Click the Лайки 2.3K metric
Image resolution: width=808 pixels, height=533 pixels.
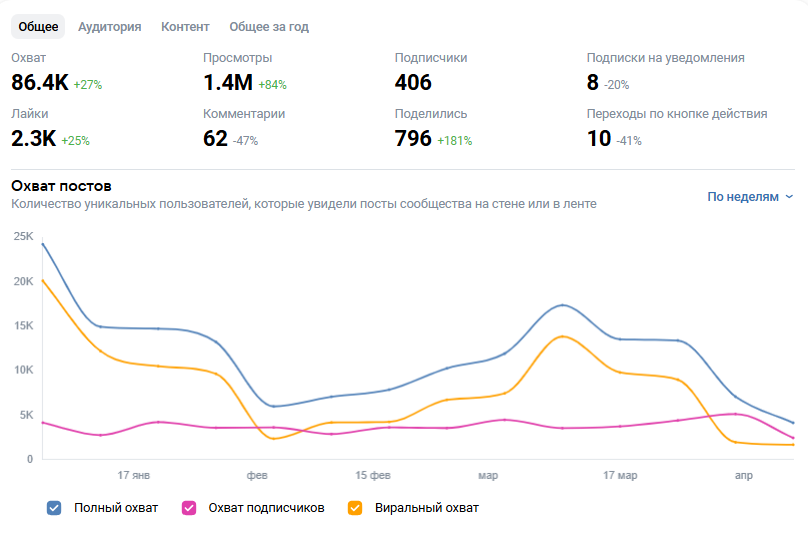pyautogui.click(x=50, y=129)
